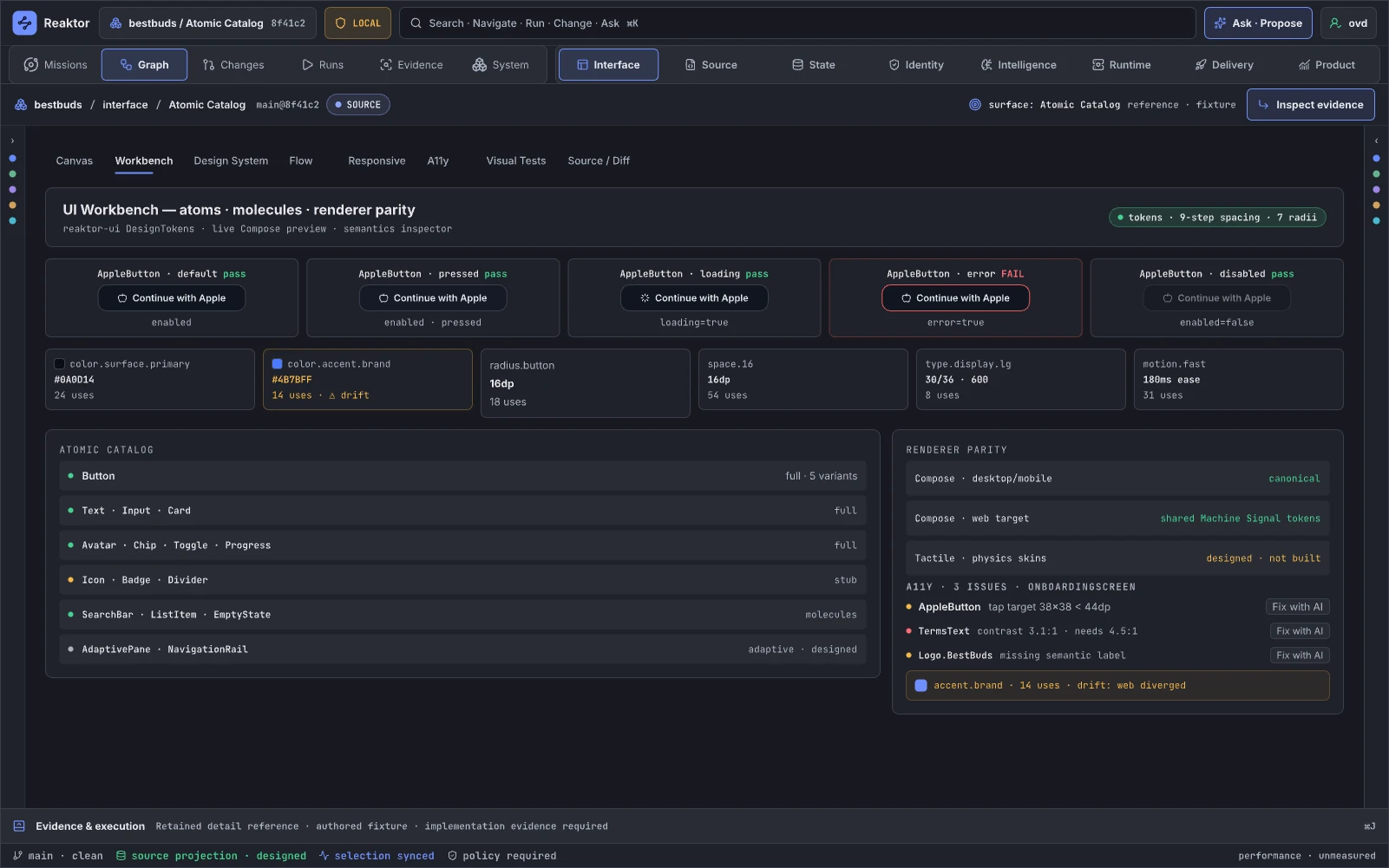This screenshot has height=868, width=1389.
Task: Select the Button row in Atomic Catalog
Action: coord(462,476)
